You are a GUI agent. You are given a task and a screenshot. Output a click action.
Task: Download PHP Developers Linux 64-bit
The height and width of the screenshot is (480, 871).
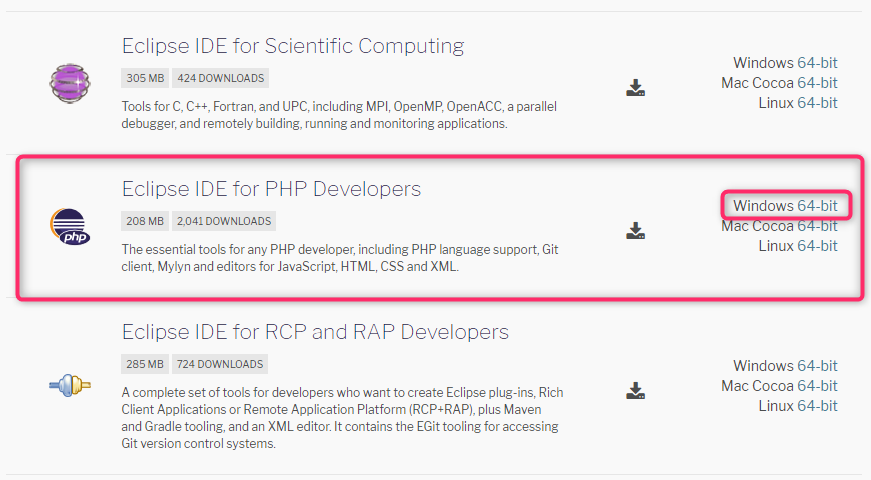(817, 246)
